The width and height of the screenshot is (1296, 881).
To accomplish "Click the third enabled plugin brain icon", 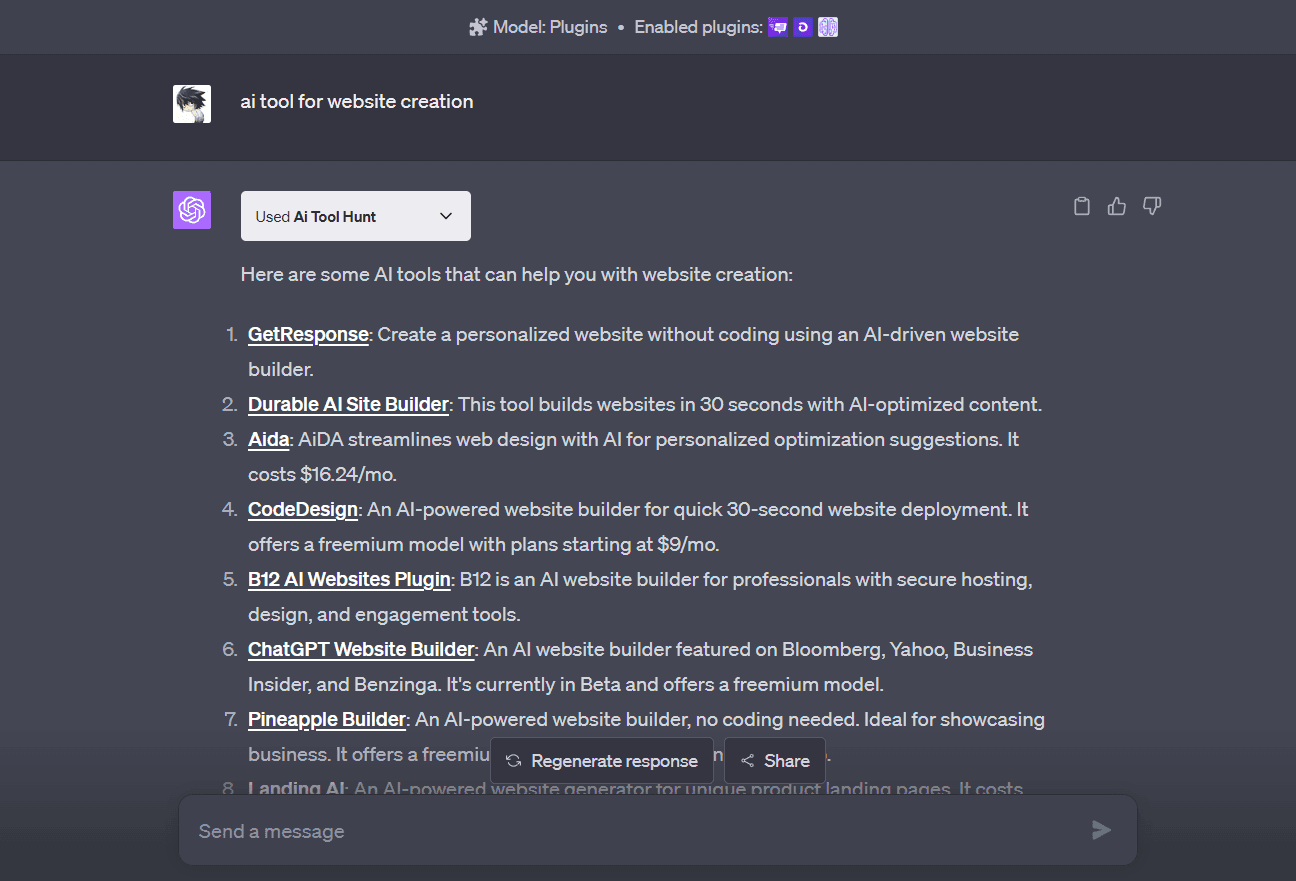I will pos(828,27).
